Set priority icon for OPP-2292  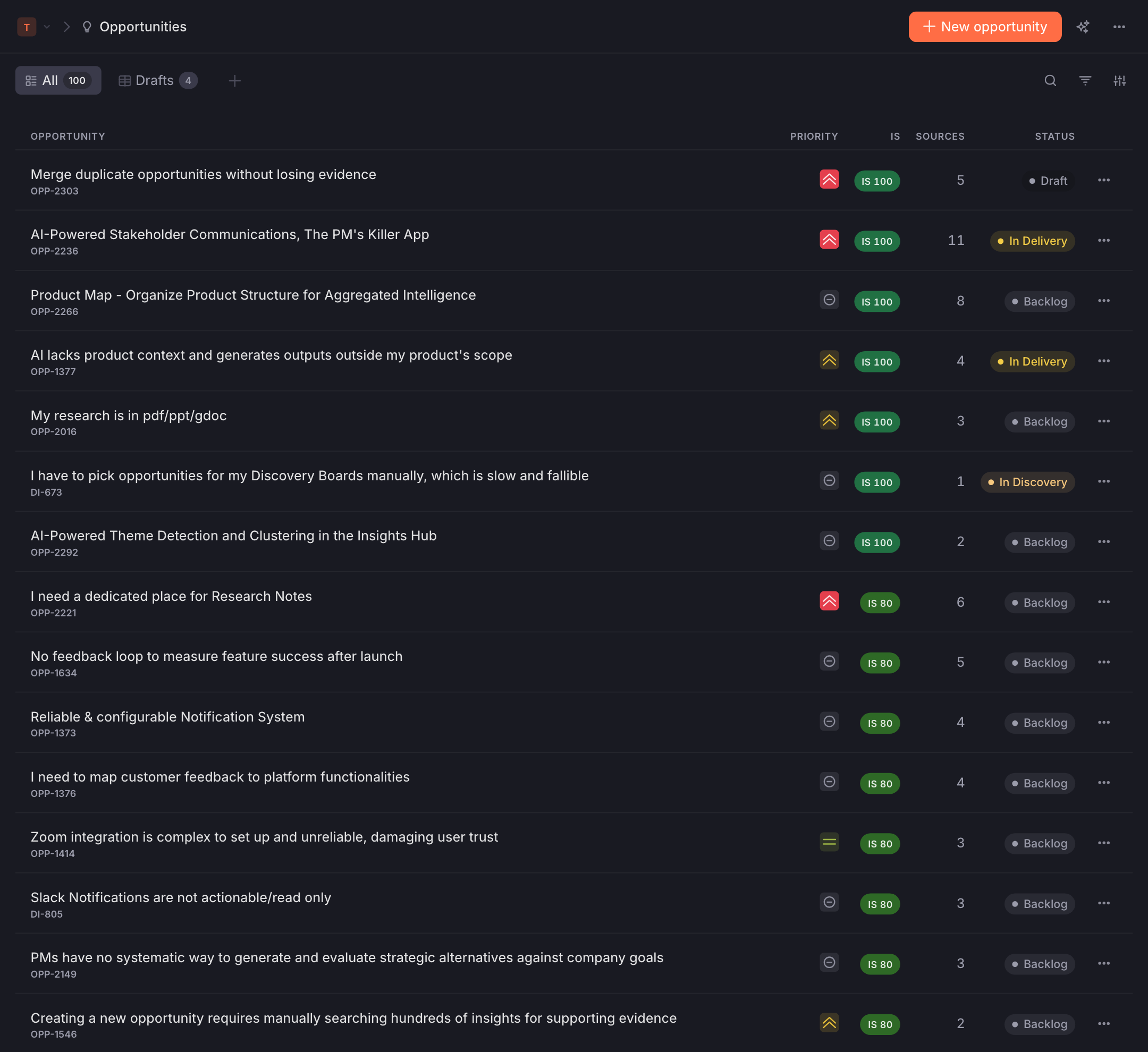point(829,541)
